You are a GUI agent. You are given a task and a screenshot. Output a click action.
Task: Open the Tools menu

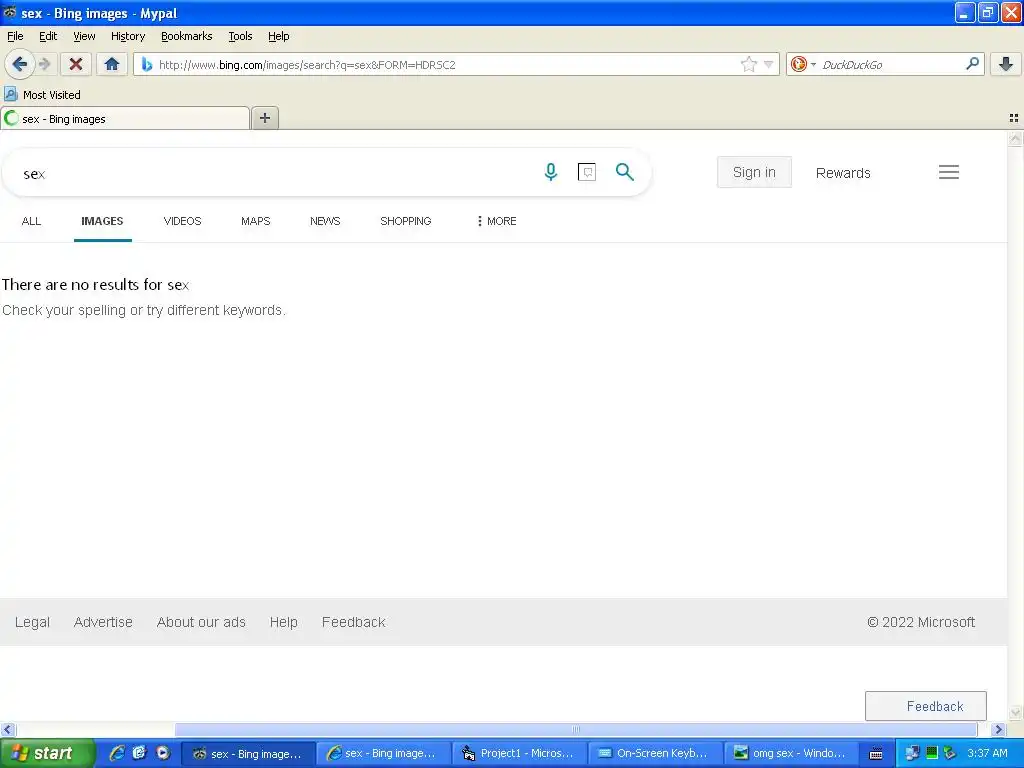click(240, 36)
